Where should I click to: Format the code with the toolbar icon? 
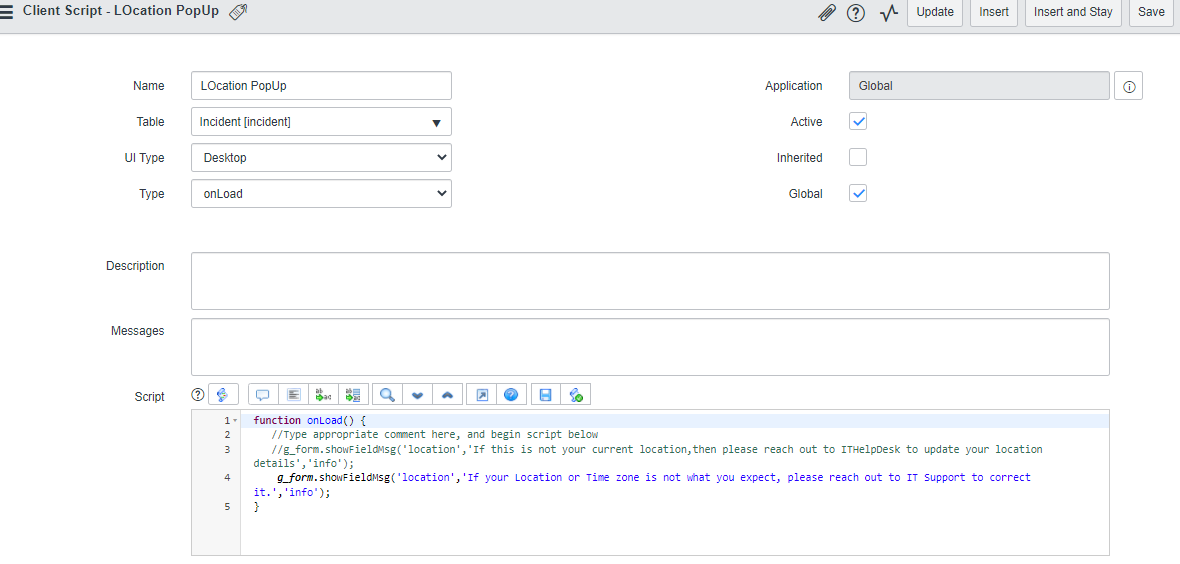[x=293, y=394]
